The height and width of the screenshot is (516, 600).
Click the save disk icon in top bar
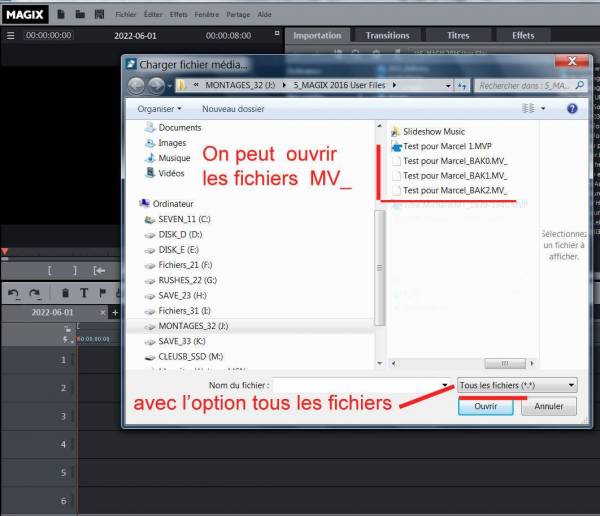click(x=97, y=15)
